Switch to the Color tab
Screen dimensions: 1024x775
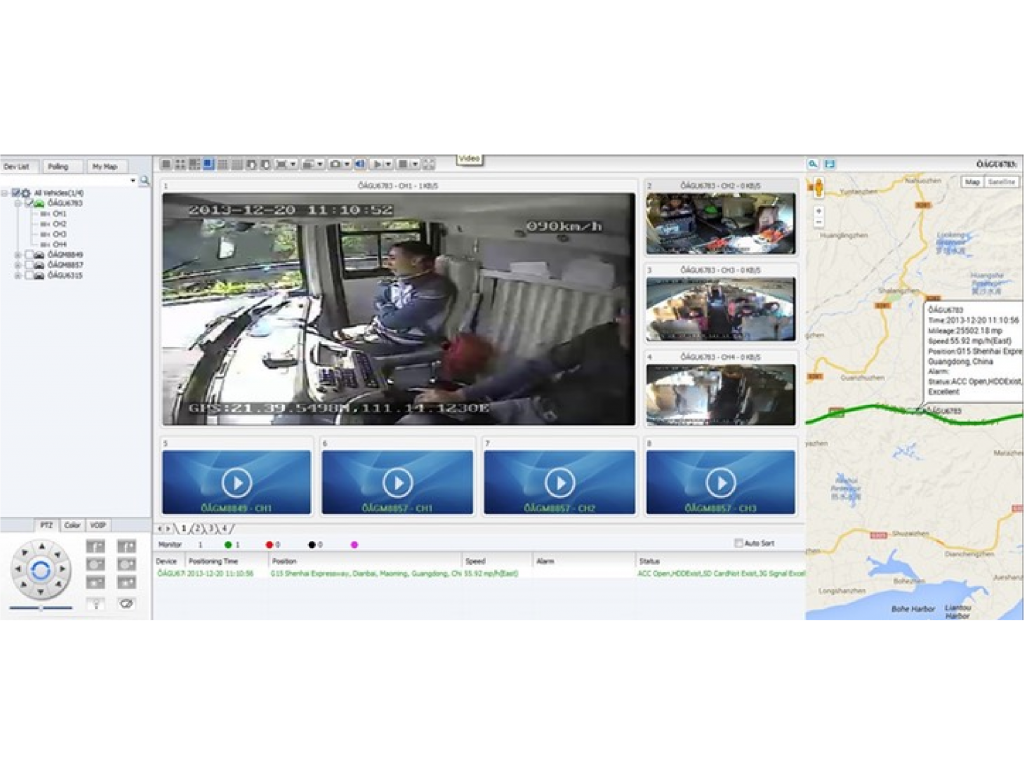coord(72,525)
